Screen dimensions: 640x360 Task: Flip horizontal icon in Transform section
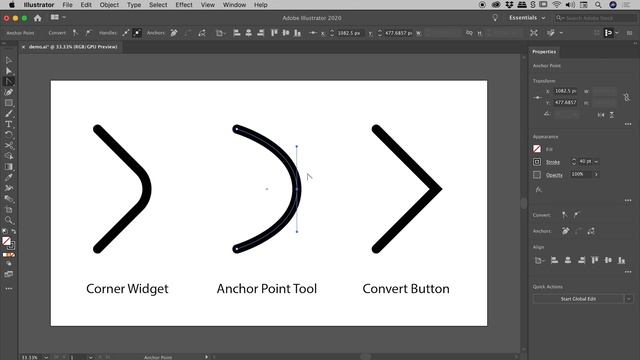pyautogui.click(x=601, y=115)
